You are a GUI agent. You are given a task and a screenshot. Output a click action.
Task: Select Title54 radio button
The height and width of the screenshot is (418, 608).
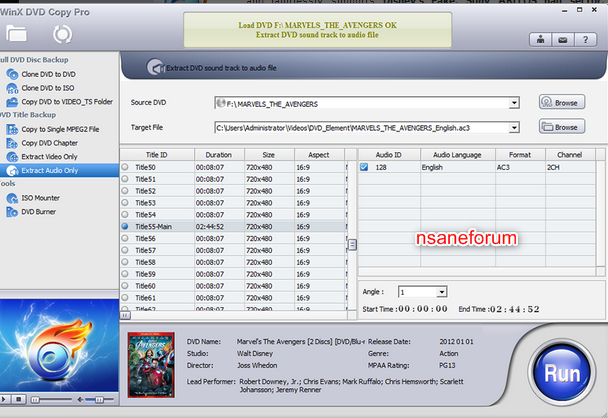click(x=125, y=214)
